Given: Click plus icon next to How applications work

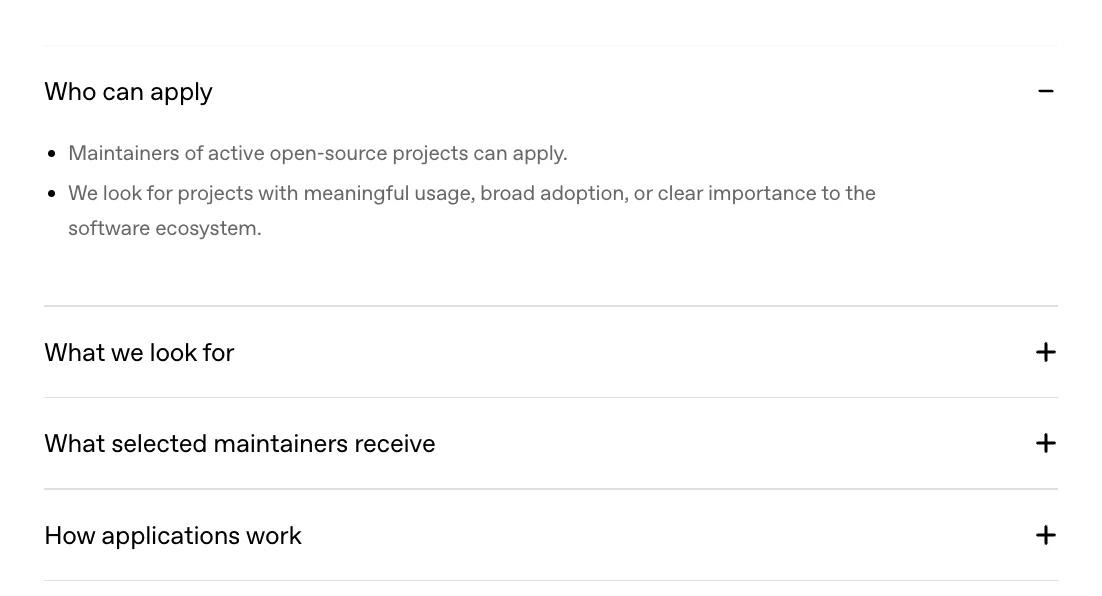Looking at the screenshot, I should point(1045,536).
